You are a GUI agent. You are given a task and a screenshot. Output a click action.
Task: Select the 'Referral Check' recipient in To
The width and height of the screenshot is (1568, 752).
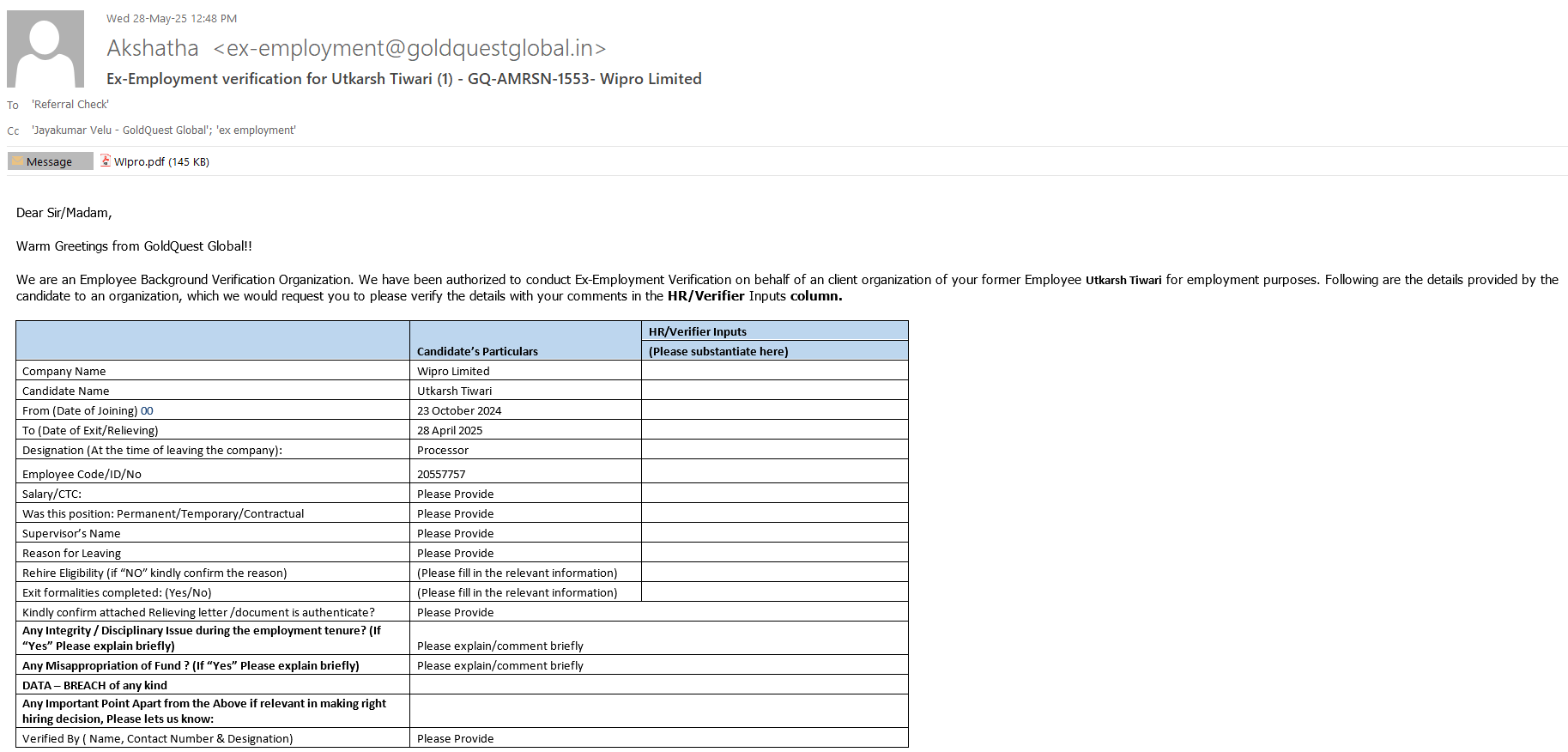click(x=70, y=105)
